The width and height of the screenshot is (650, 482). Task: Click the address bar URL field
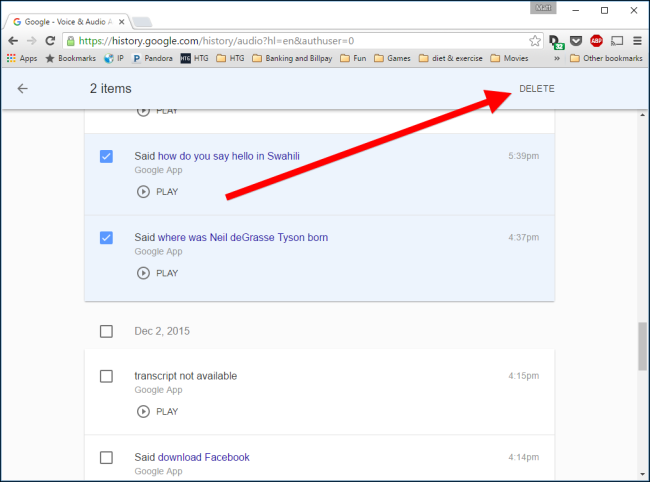(303, 41)
